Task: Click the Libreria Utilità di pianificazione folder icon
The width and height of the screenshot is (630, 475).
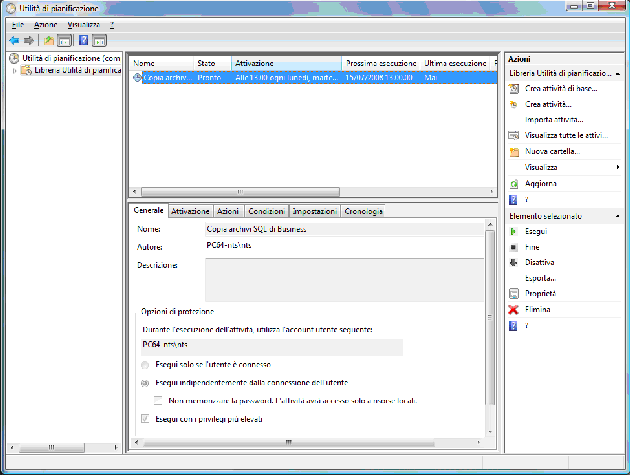Action: pos(26,70)
